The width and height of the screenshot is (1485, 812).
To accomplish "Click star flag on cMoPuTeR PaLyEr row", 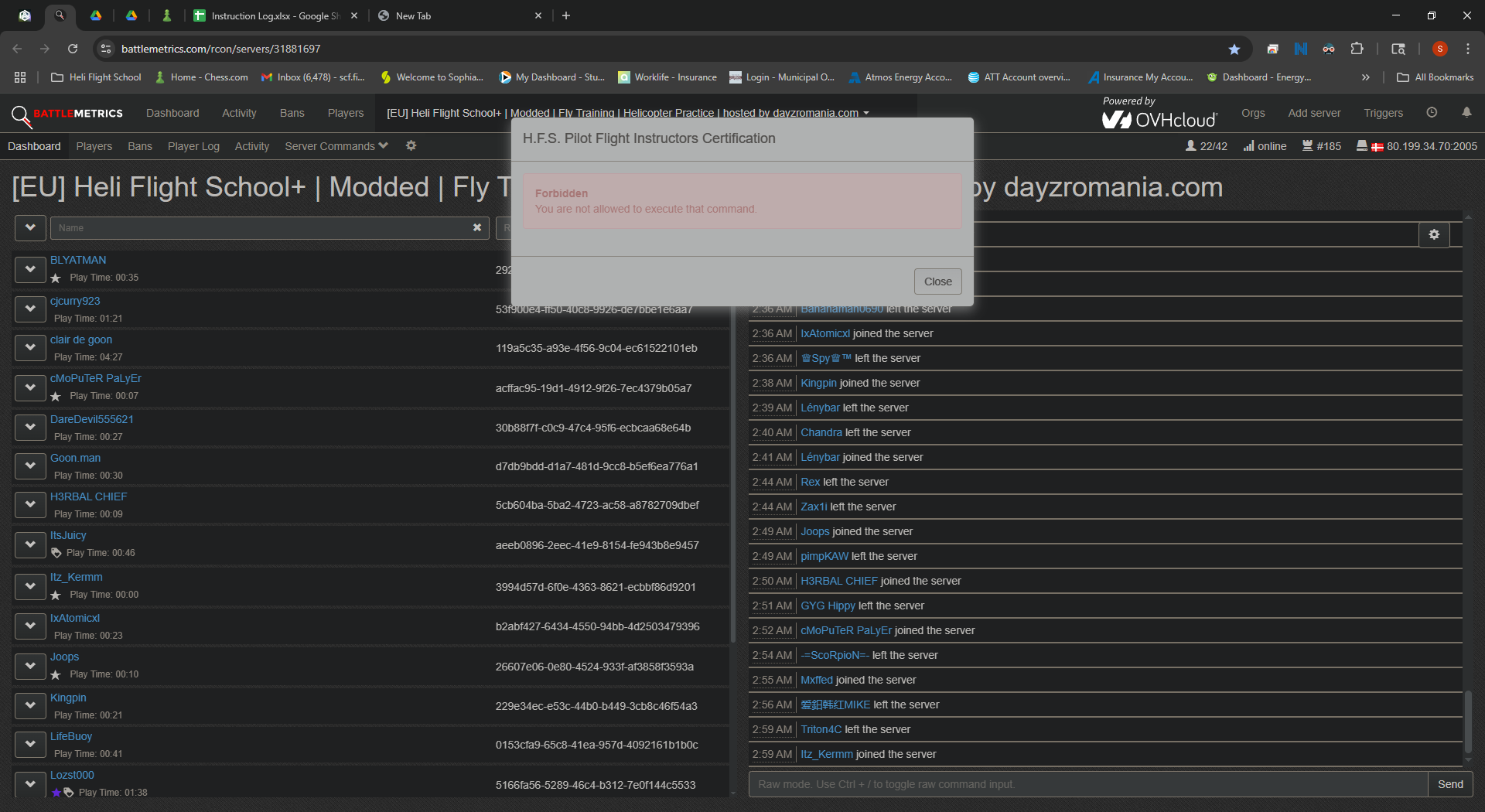I will click(56, 396).
